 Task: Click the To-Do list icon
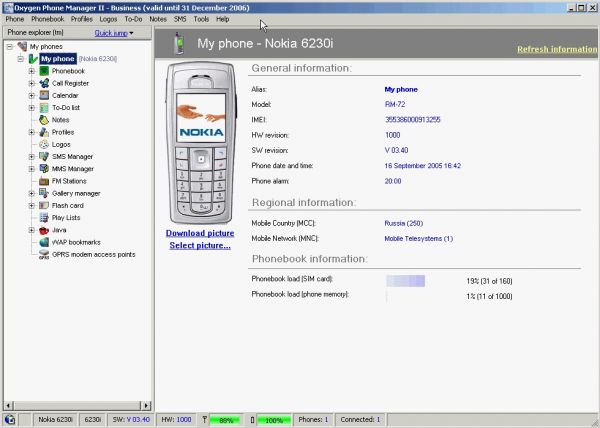(44, 107)
